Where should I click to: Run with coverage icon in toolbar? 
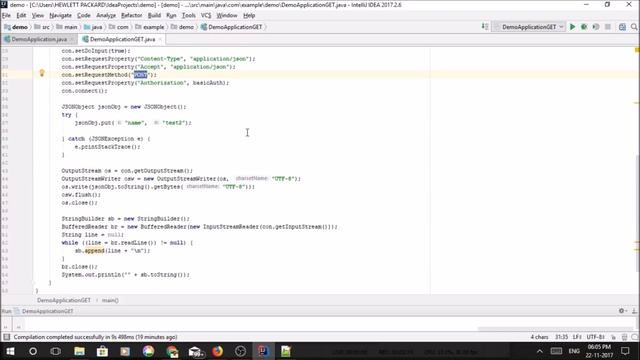coord(596,27)
